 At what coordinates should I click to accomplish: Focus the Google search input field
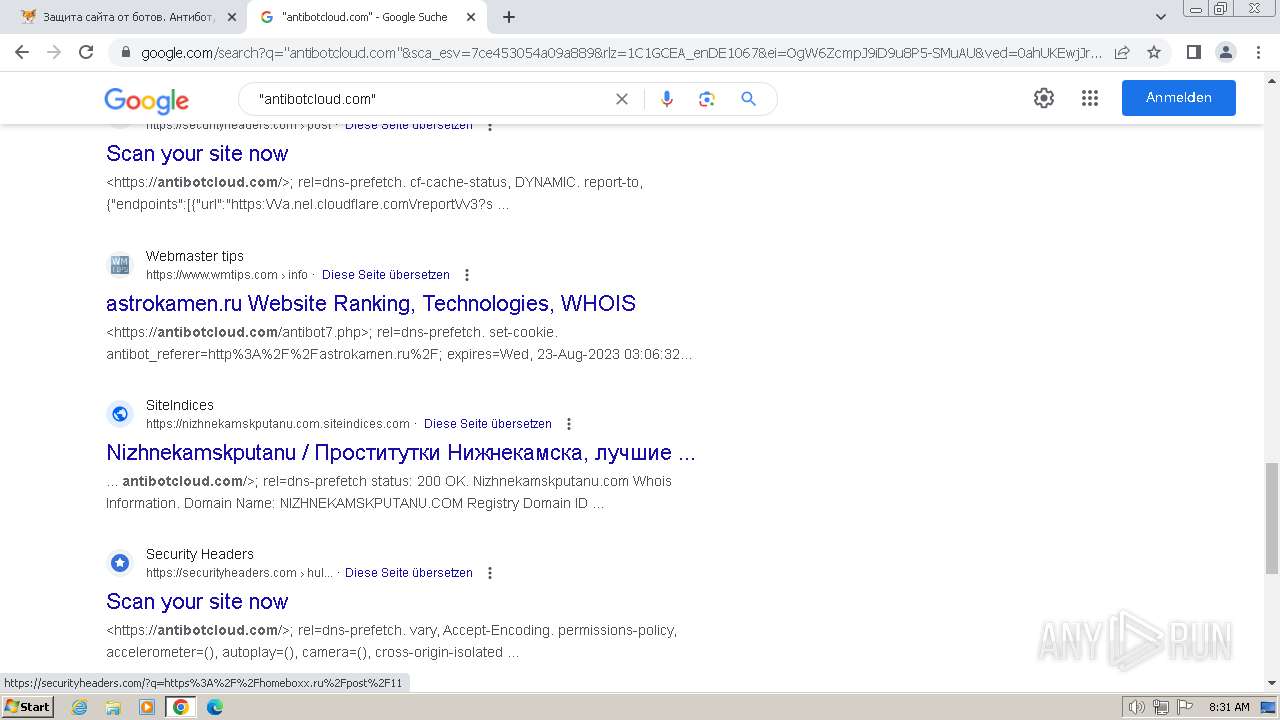pyautogui.click(x=430, y=99)
